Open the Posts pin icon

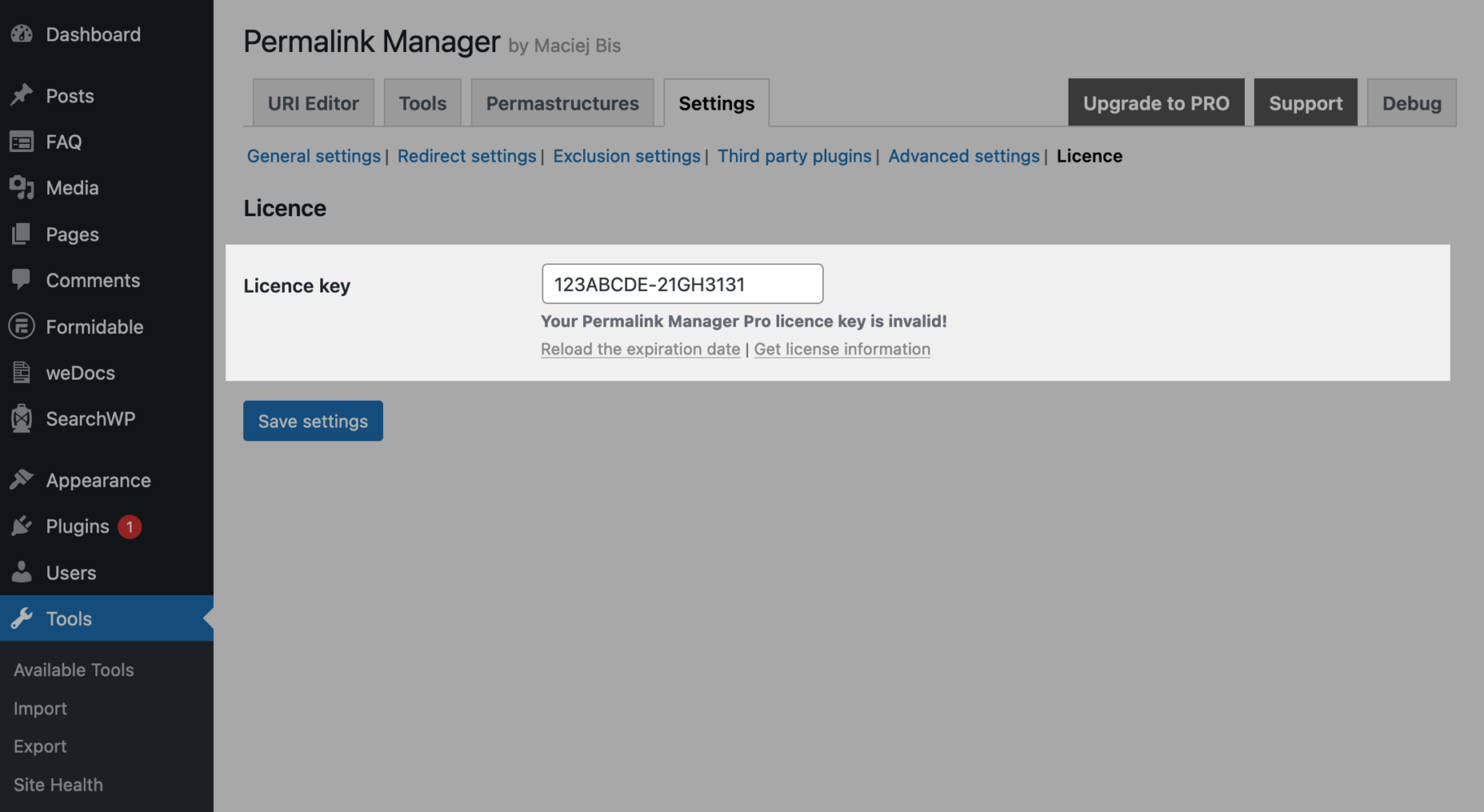point(22,95)
